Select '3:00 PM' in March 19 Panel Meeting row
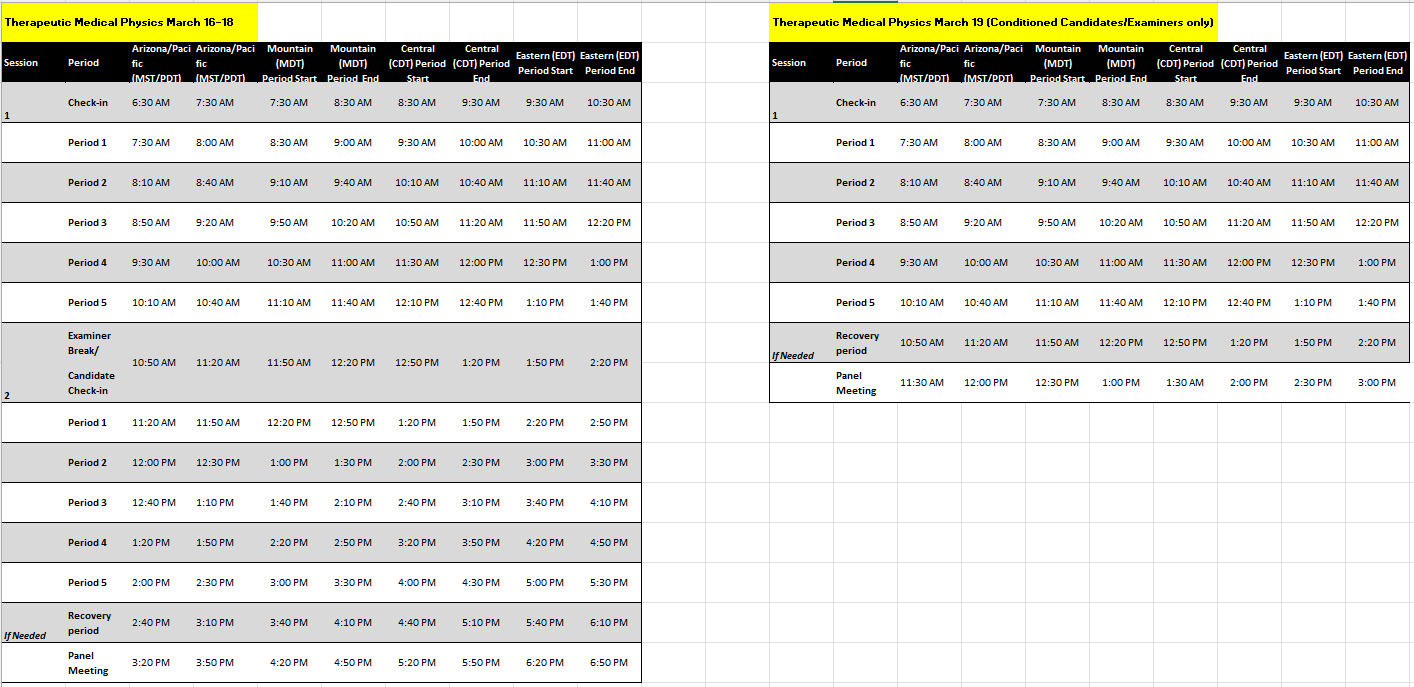This screenshot has width=1414, height=687. pos(1377,383)
